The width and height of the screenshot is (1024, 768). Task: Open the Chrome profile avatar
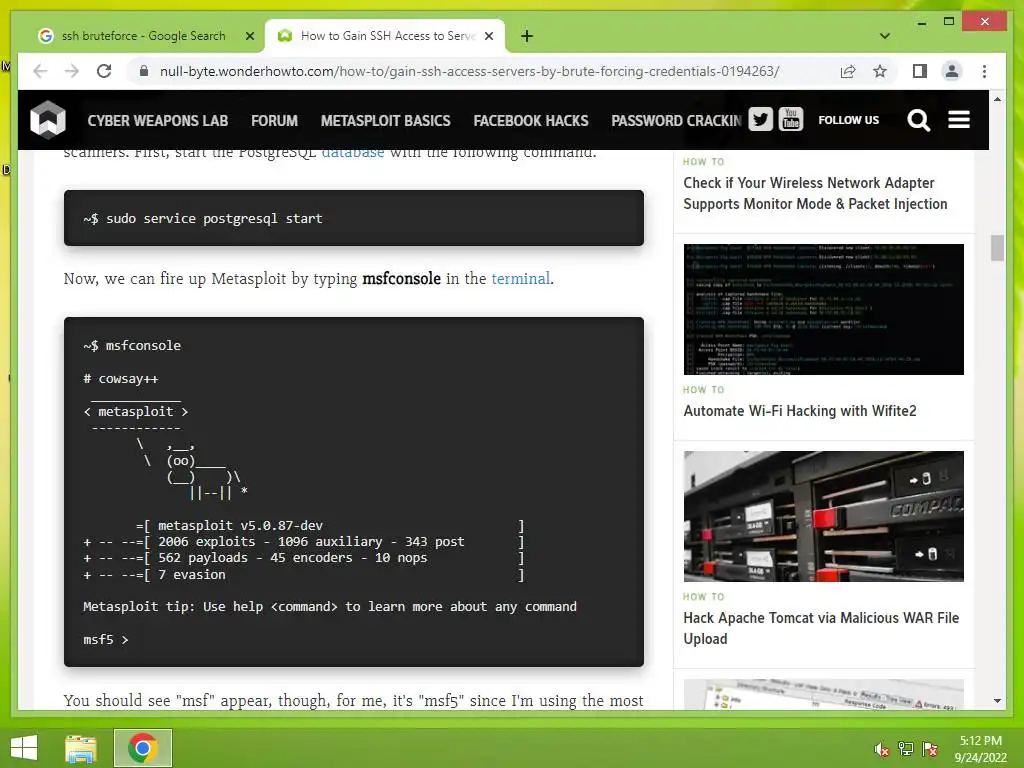tap(952, 71)
